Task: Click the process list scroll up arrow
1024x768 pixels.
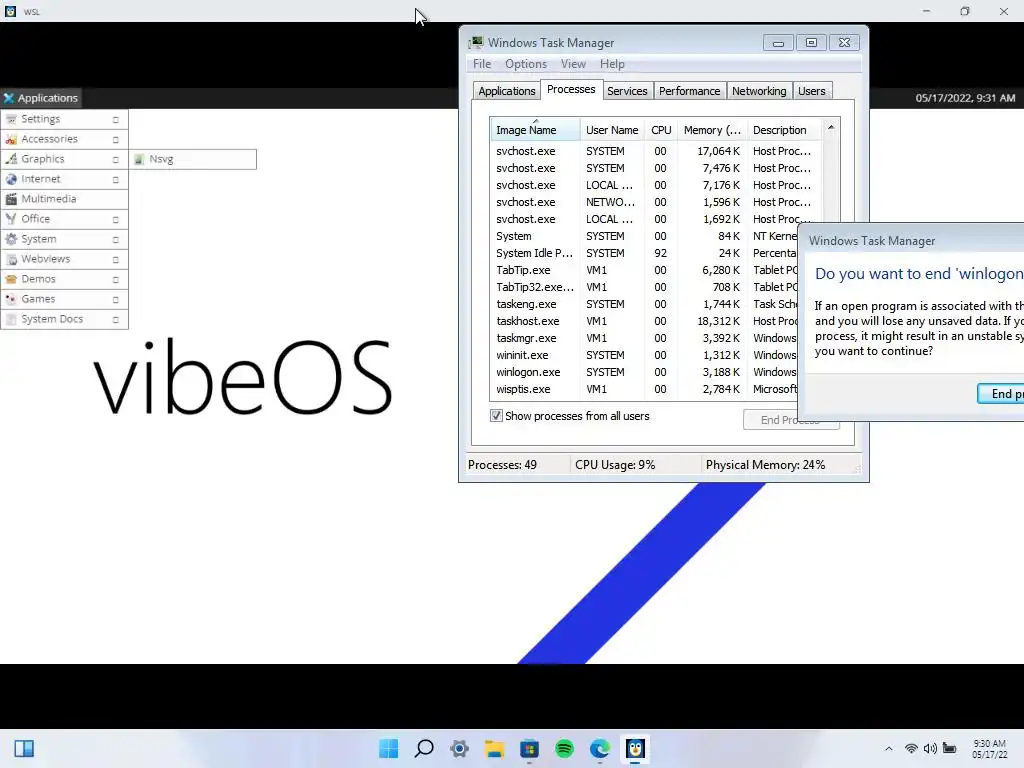Action: click(831, 128)
